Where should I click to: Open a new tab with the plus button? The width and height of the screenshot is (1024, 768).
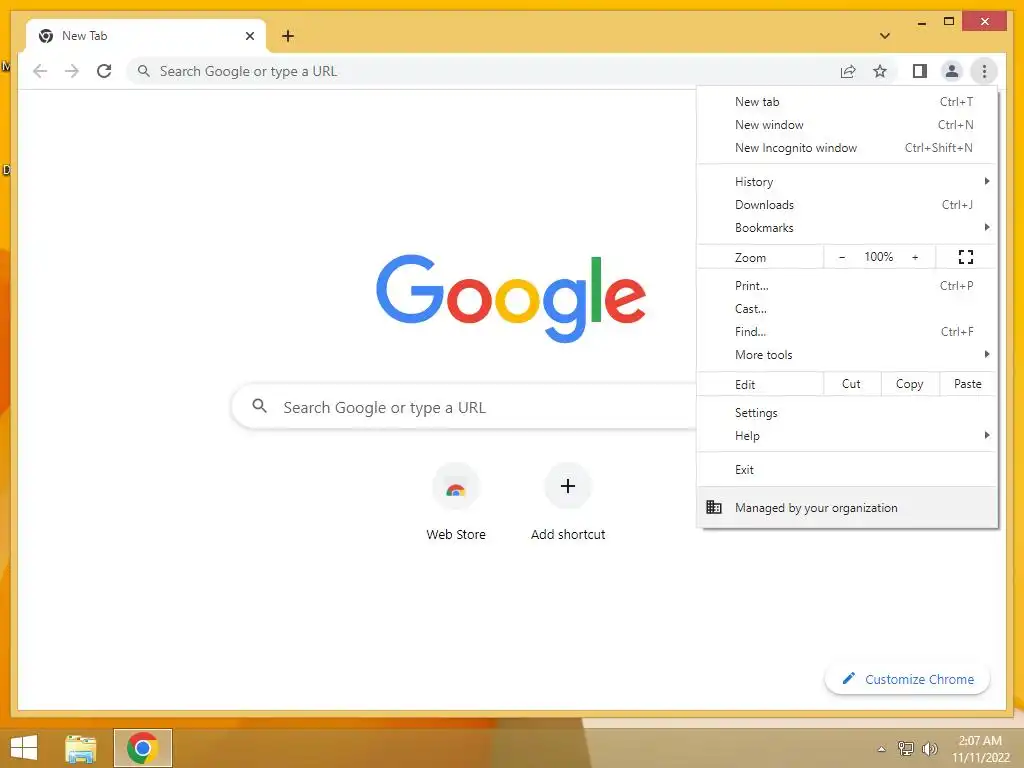tap(288, 36)
